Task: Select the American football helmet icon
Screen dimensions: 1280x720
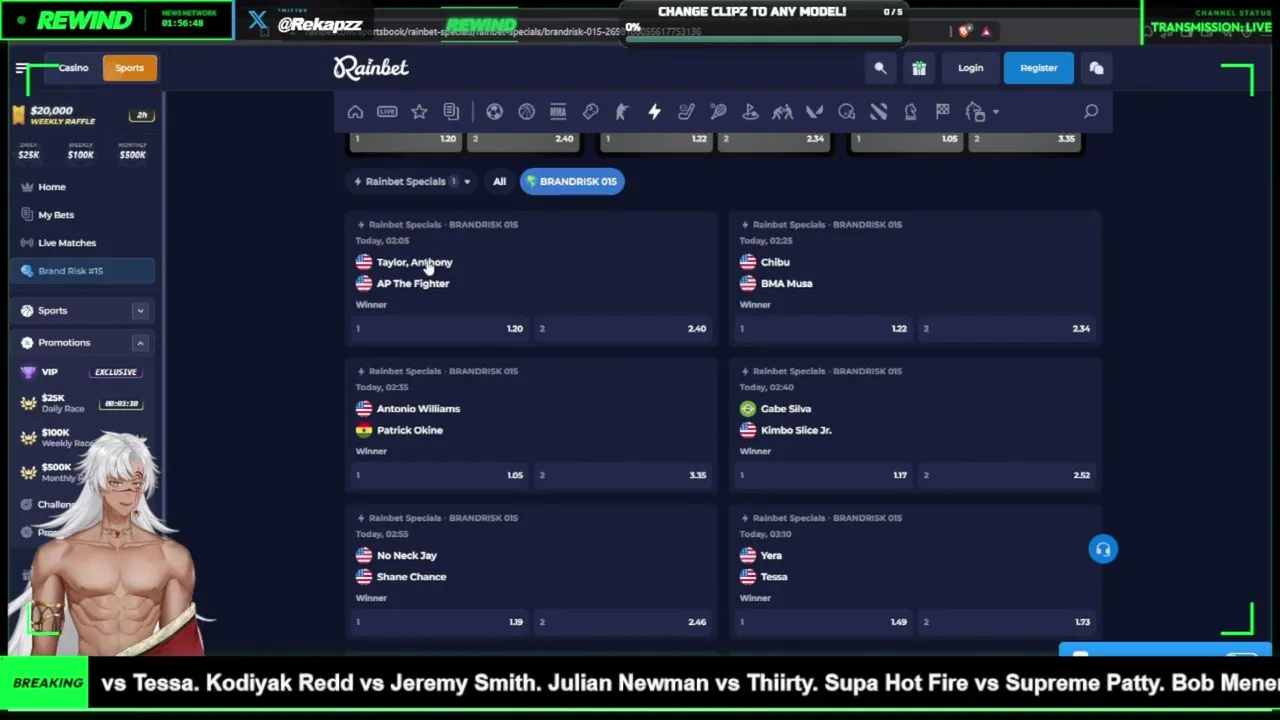Action: [x=846, y=112]
